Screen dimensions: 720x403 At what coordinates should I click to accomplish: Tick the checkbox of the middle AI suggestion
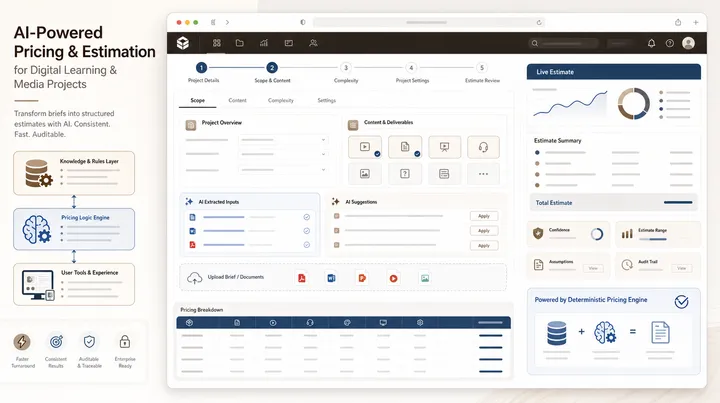click(337, 230)
